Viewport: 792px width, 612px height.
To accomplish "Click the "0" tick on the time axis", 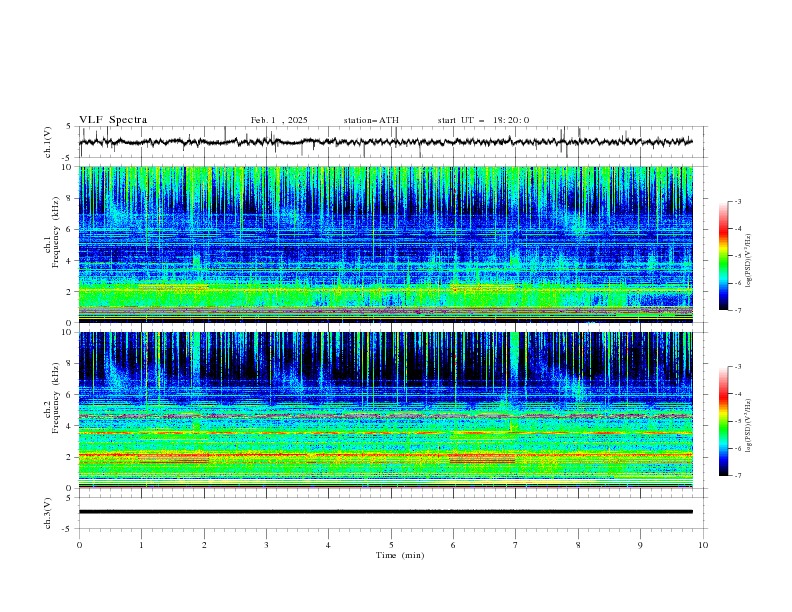I will click(79, 545).
